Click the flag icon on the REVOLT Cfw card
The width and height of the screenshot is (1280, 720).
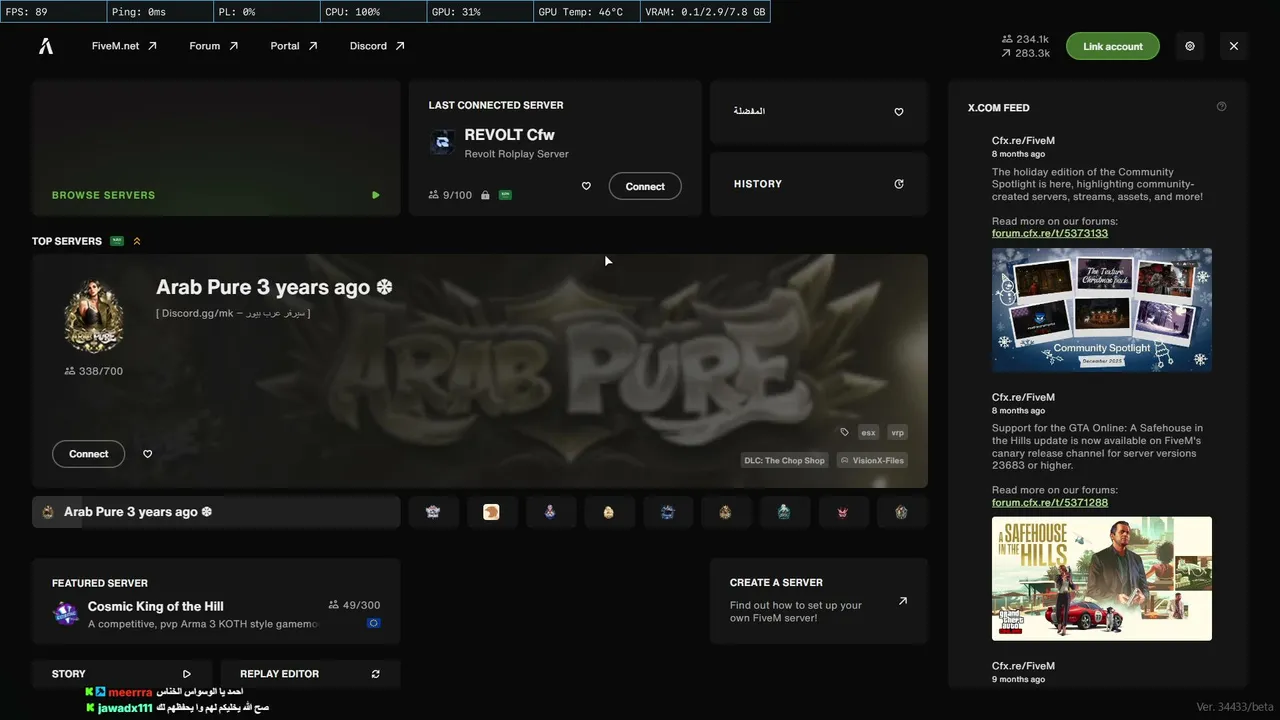tap(505, 195)
